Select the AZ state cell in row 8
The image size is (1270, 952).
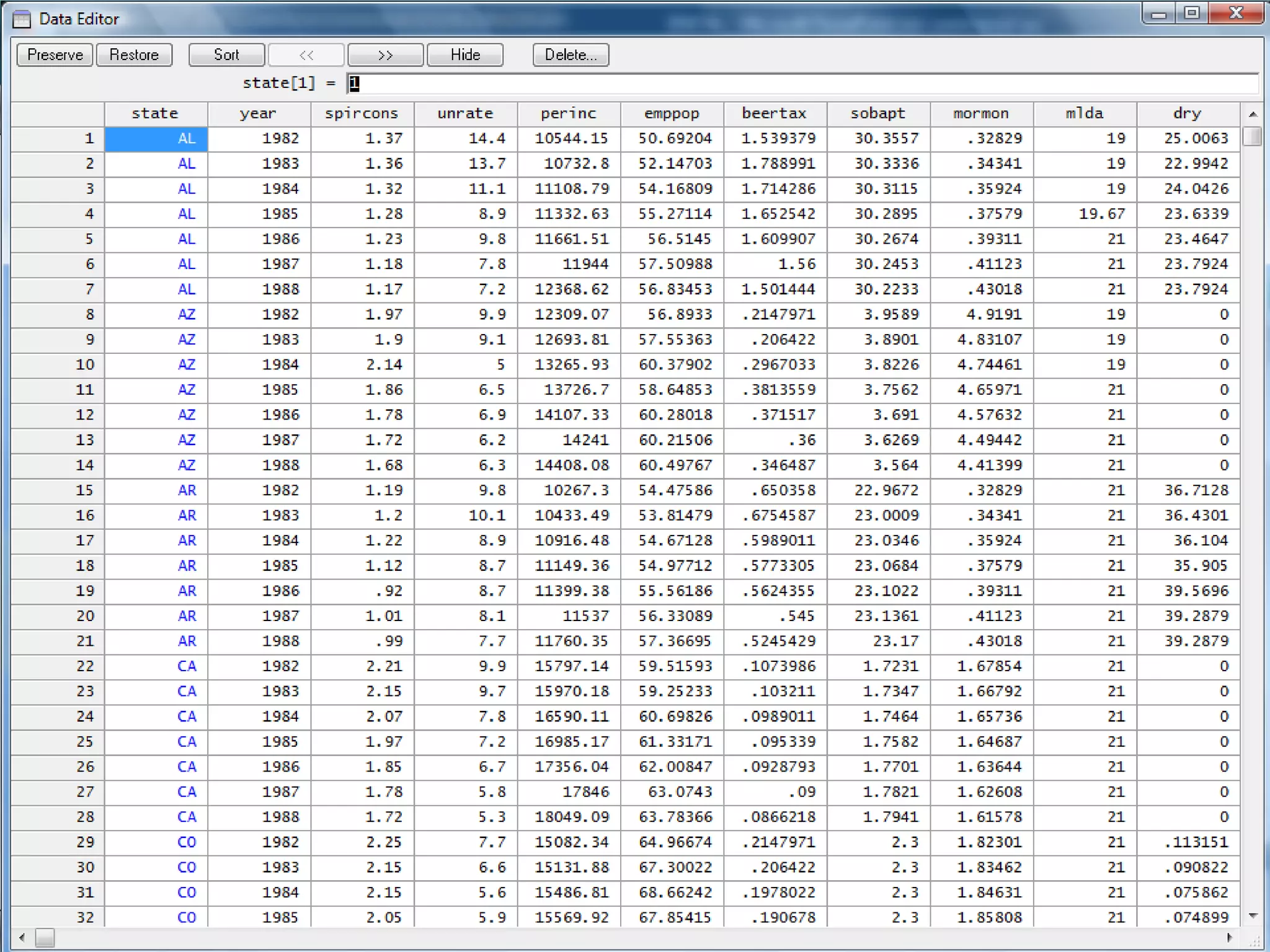(x=156, y=314)
